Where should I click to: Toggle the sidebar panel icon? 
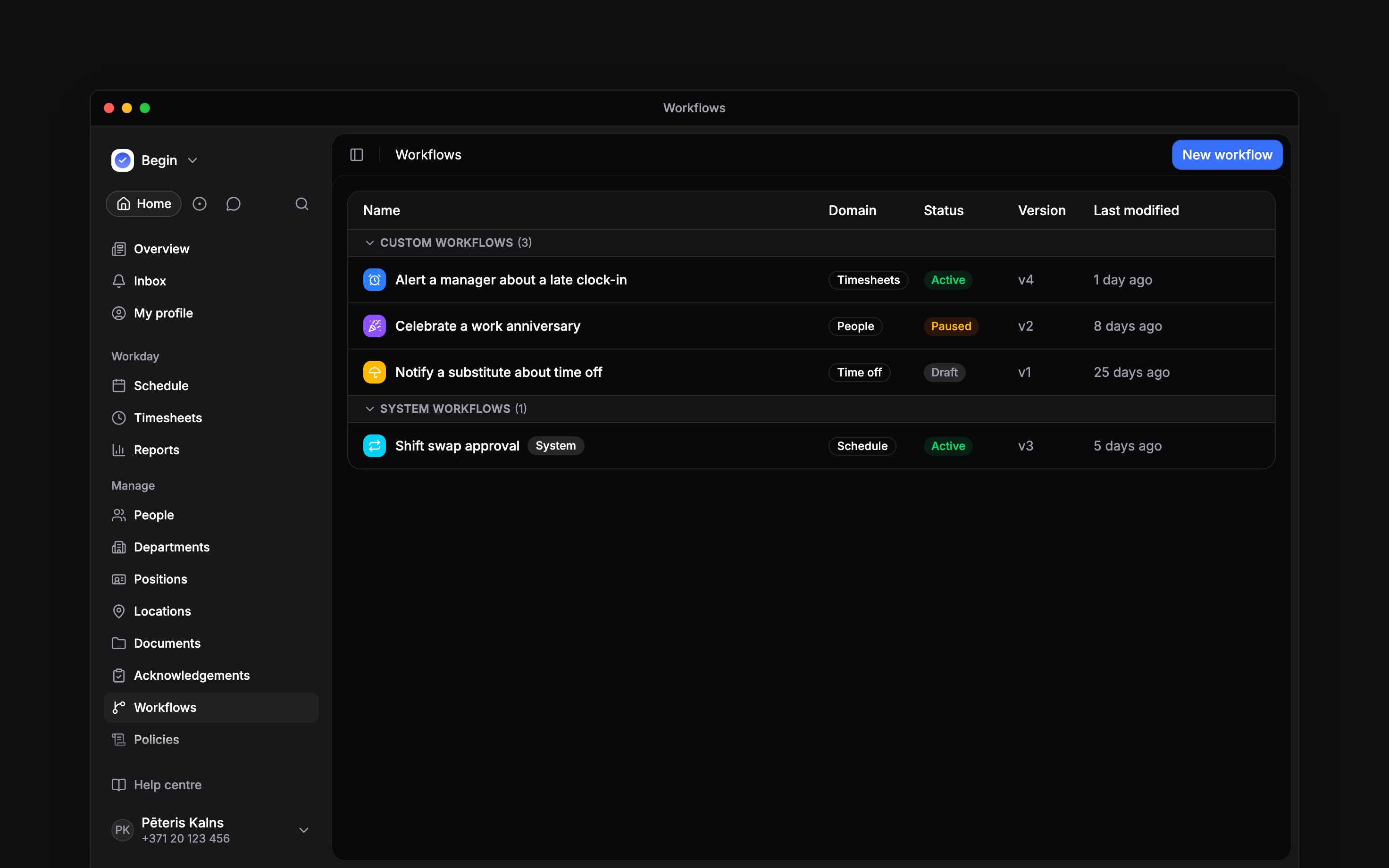tap(356, 155)
